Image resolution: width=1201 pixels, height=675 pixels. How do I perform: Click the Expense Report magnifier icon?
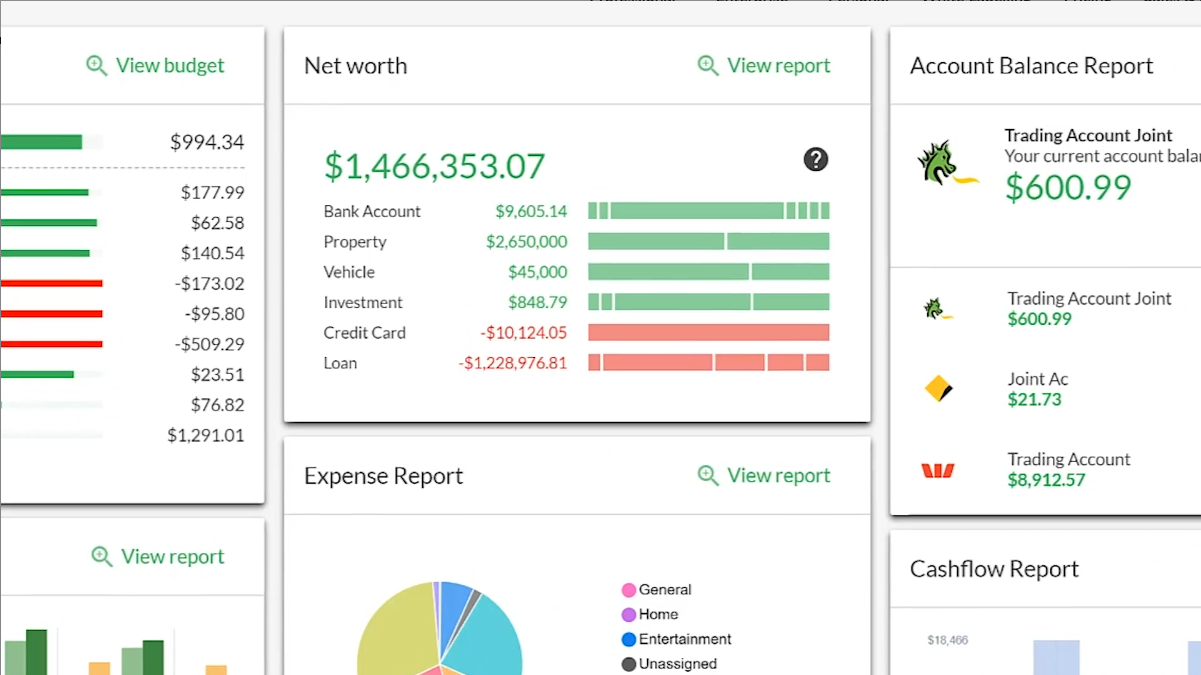point(708,475)
